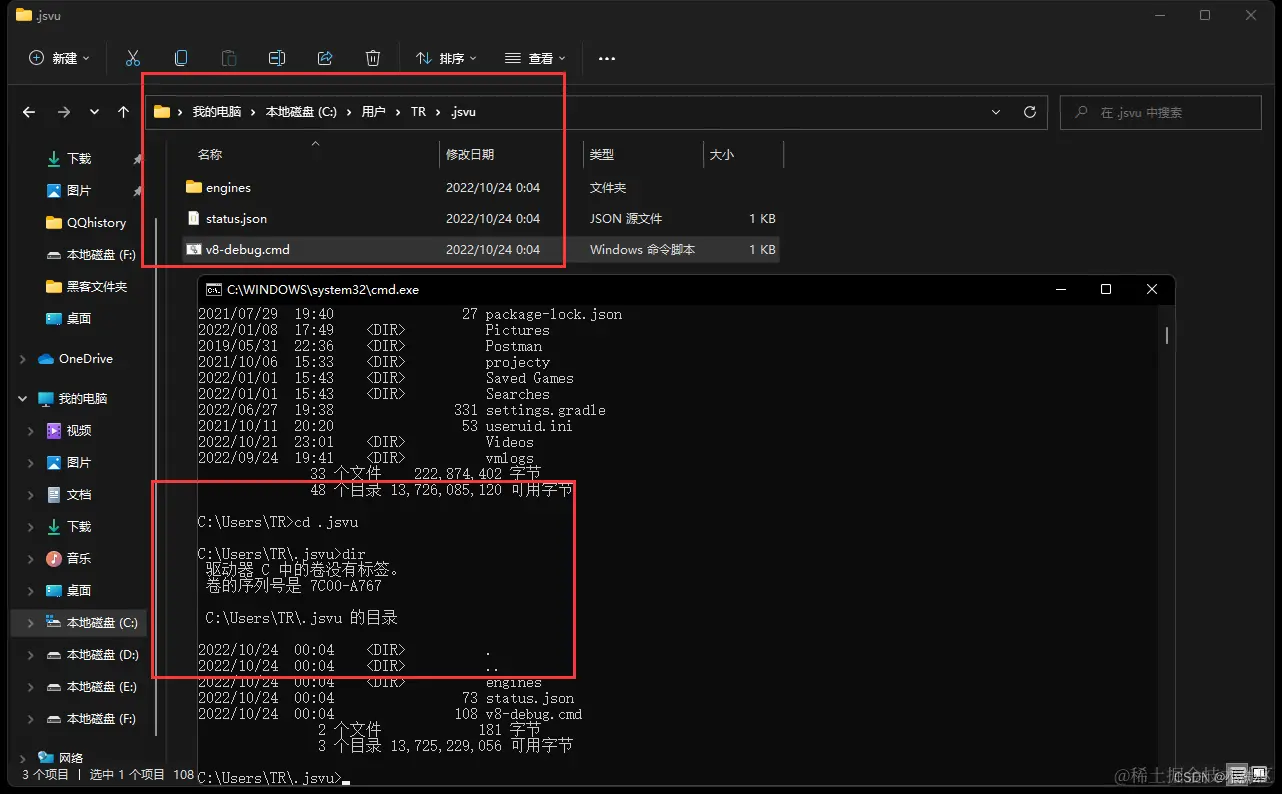
Task: Select 本地磁盘 (C:) in navigation tree
Action: click(90, 622)
